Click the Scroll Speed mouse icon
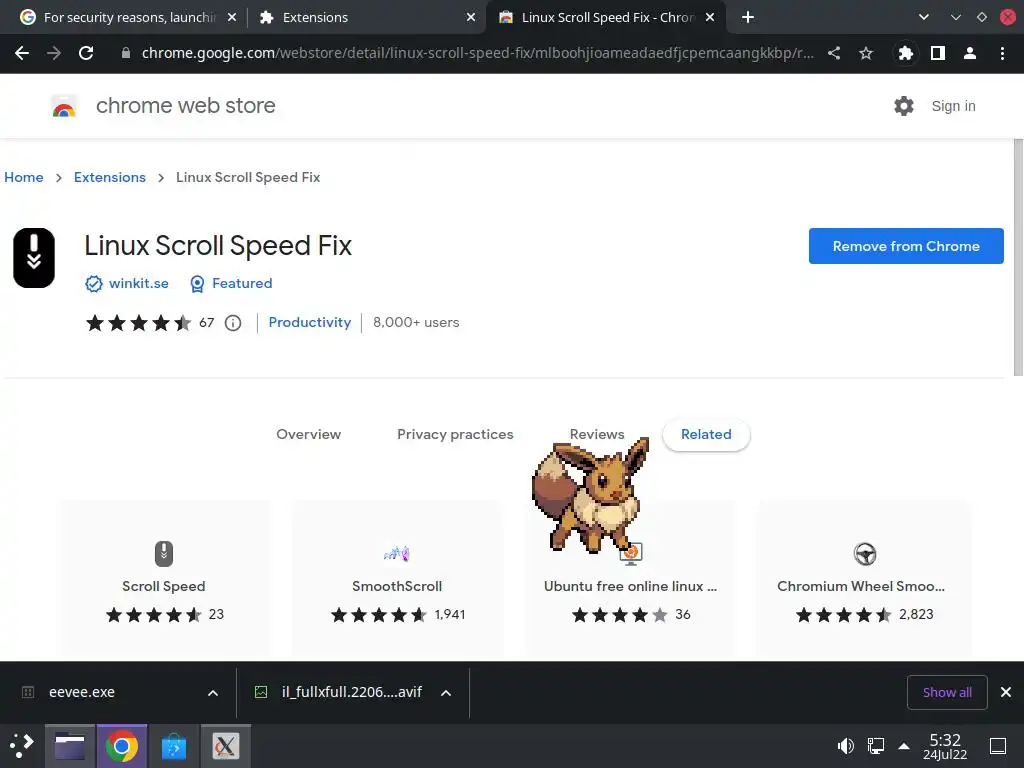Screen dimensions: 1024x768 [164, 554]
